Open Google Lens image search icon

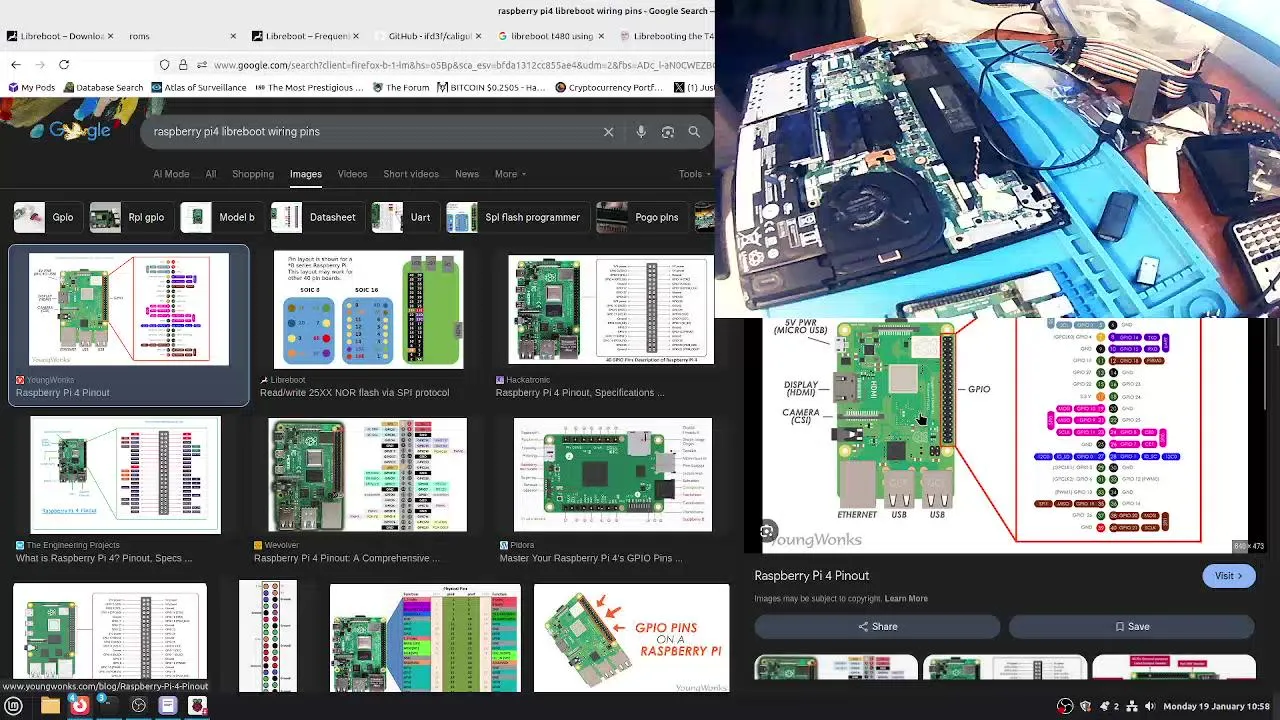tap(668, 132)
